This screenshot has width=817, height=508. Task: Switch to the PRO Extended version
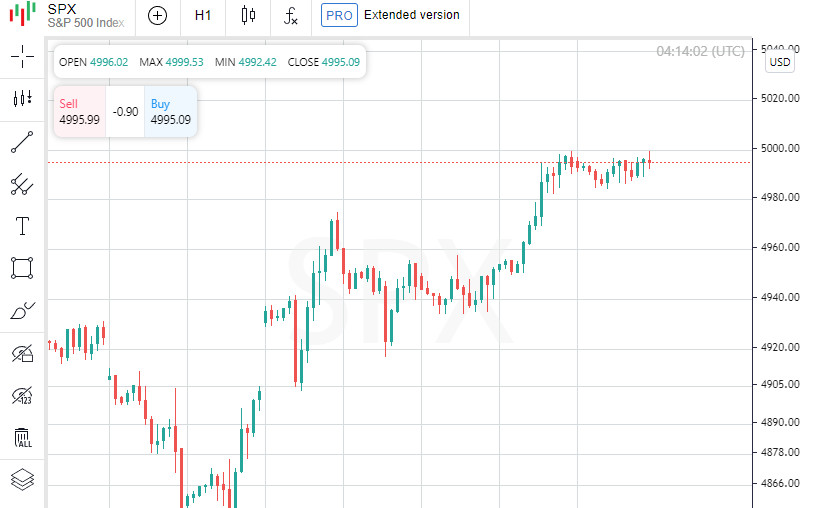[391, 15]
